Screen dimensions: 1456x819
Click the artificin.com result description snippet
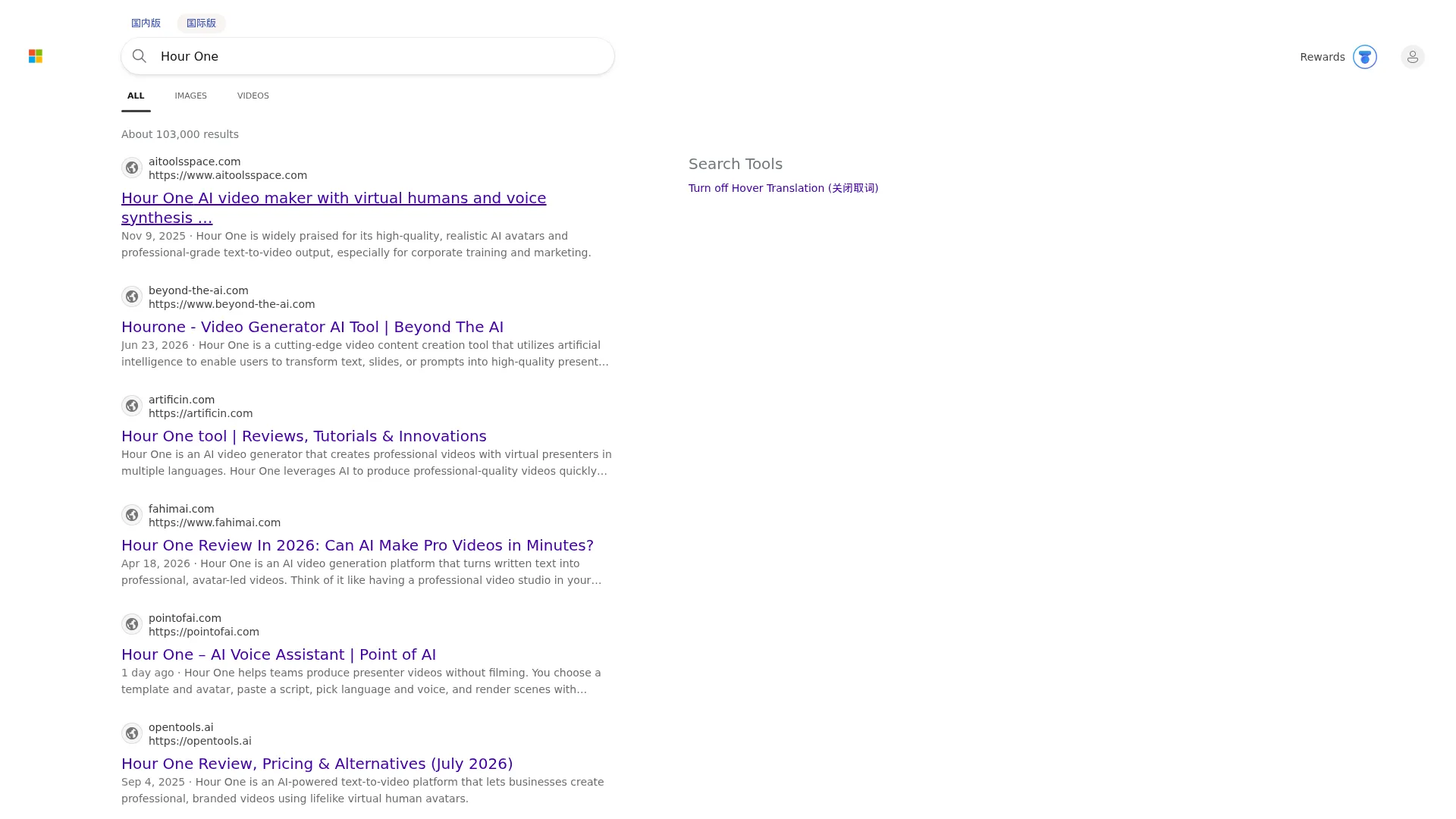click(366, 463)
